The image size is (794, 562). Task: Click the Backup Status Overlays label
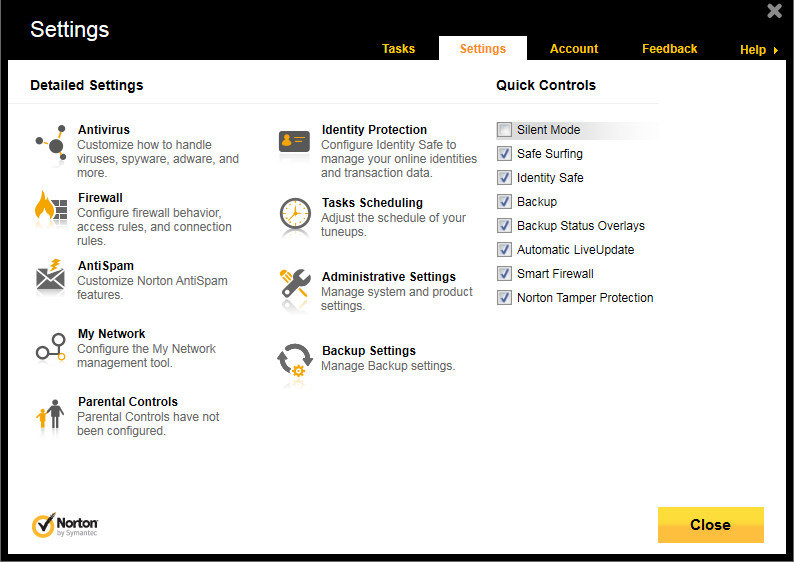click(581, 225)
